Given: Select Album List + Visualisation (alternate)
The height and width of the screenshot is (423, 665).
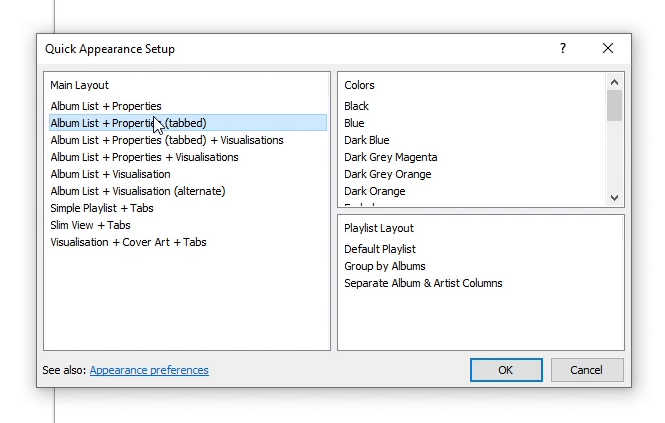Looking at the screenshot, I should [x=138, y=191].
